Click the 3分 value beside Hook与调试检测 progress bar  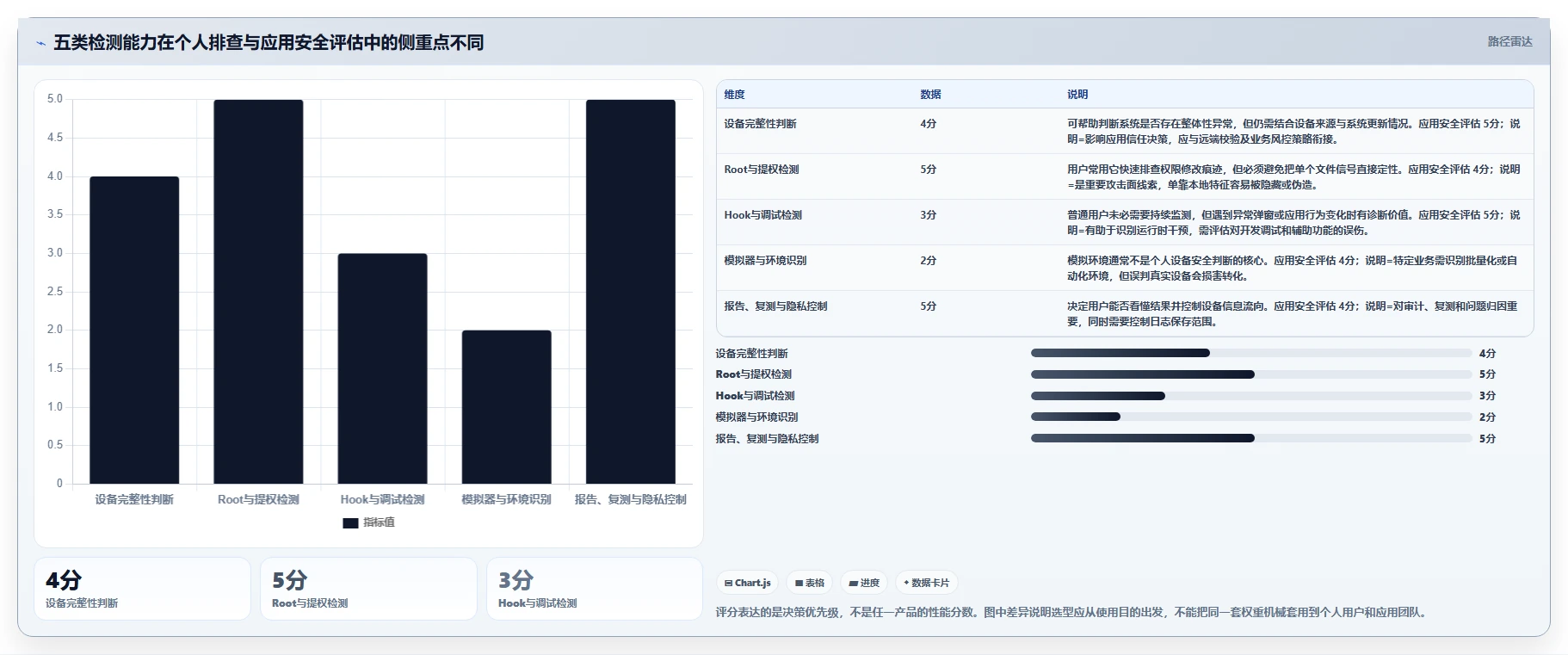1487,396
